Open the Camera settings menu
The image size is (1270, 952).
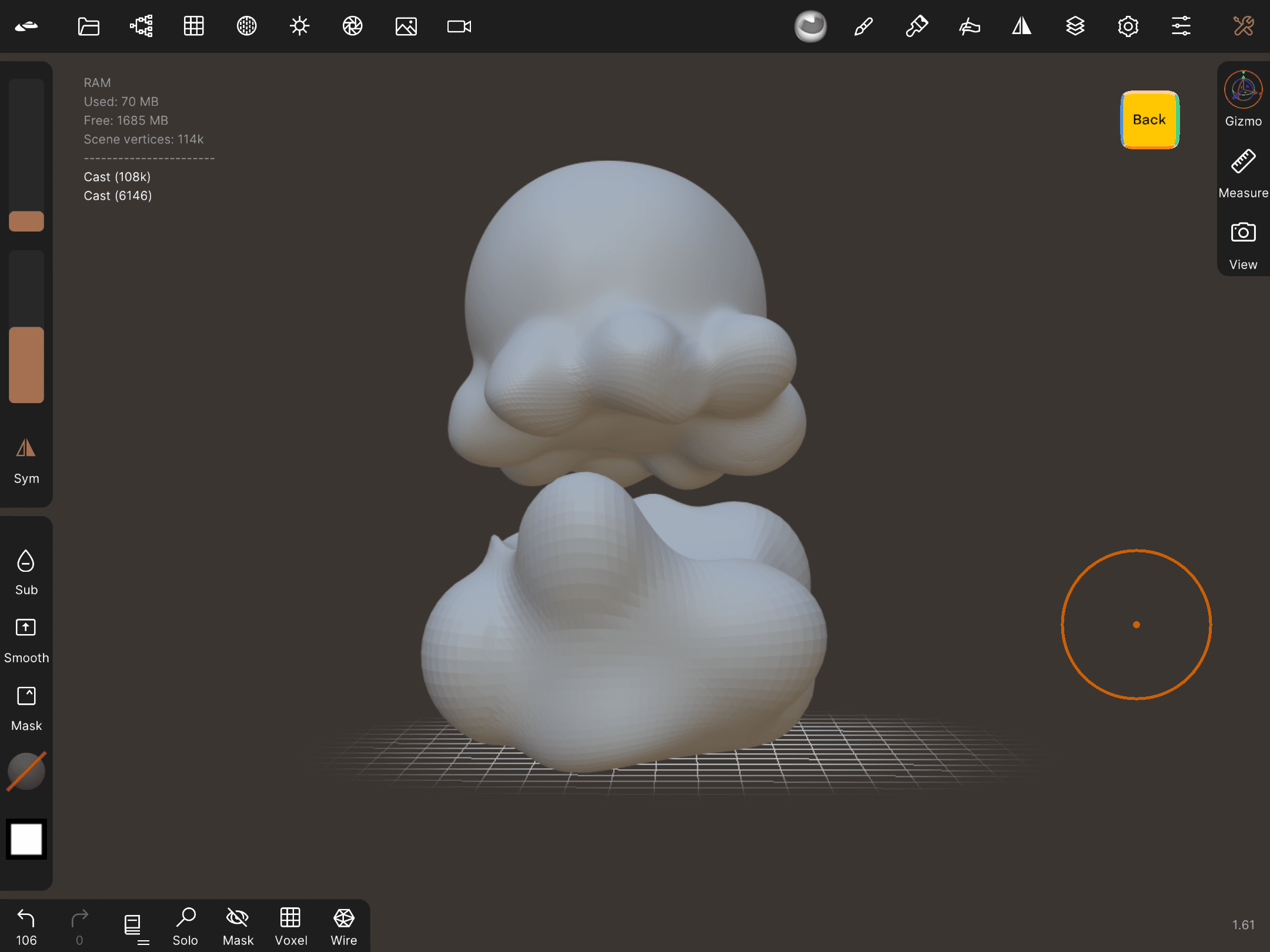459,26
